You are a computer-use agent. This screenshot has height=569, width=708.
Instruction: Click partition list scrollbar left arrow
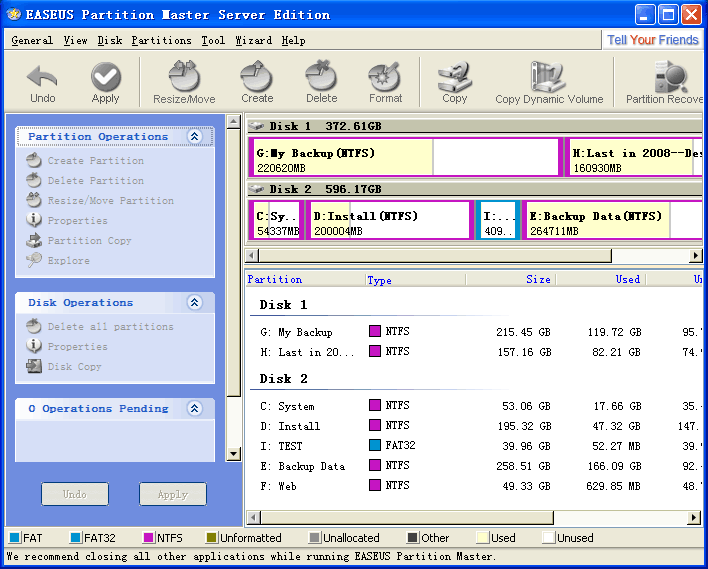[x=253, y=517]
